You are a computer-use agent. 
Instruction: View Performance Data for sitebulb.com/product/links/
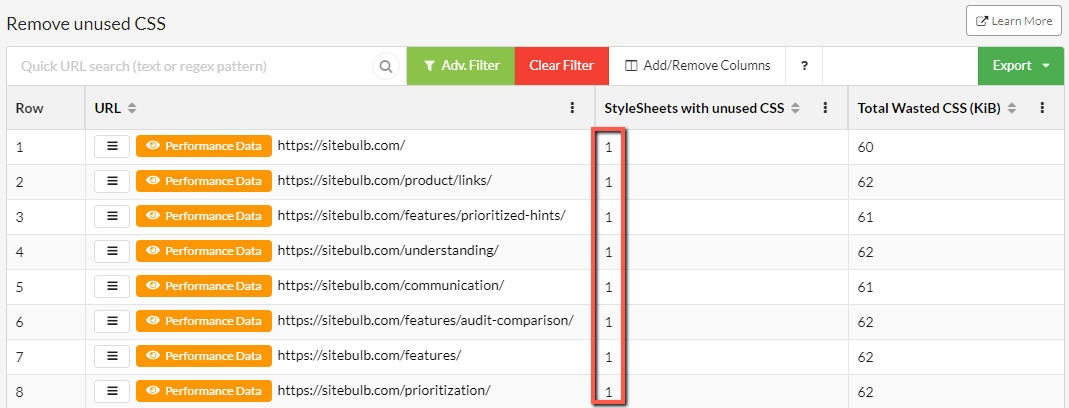(x=204, y=181)
